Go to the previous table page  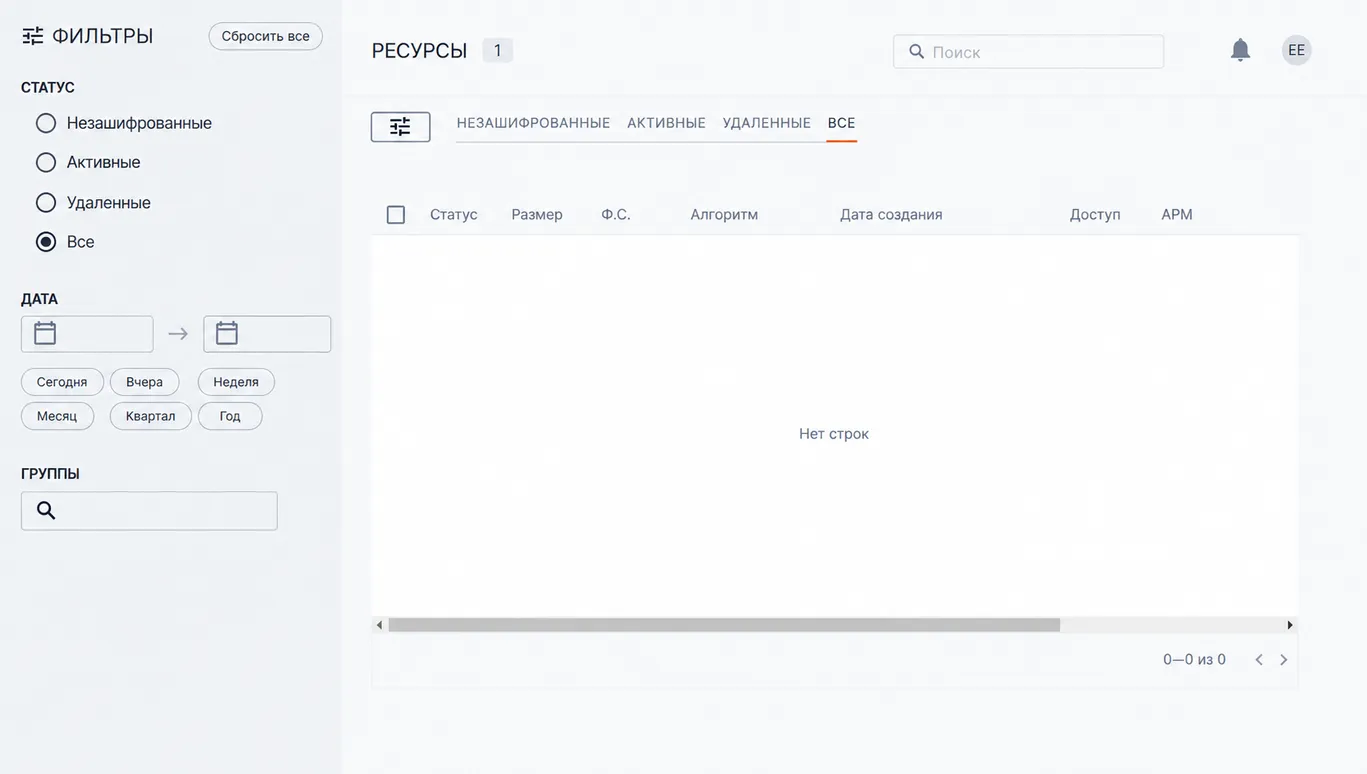pyautogui.click(x=1259, y=660)
